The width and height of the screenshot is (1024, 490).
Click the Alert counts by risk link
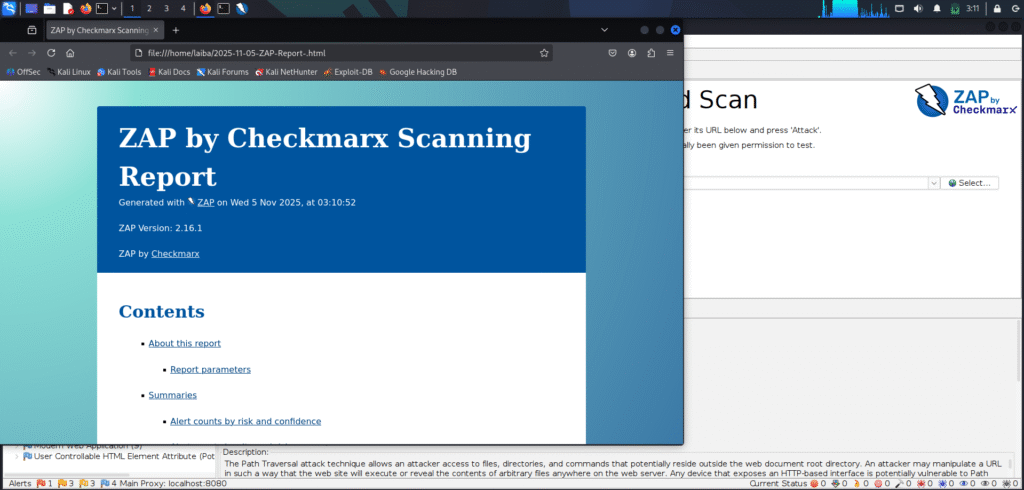point(245,421)
